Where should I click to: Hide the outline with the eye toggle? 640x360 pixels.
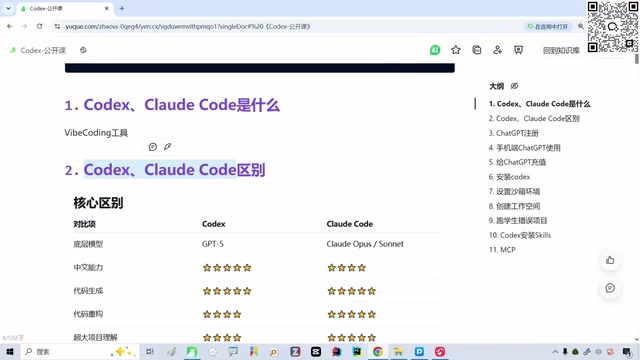pos(514,86)
